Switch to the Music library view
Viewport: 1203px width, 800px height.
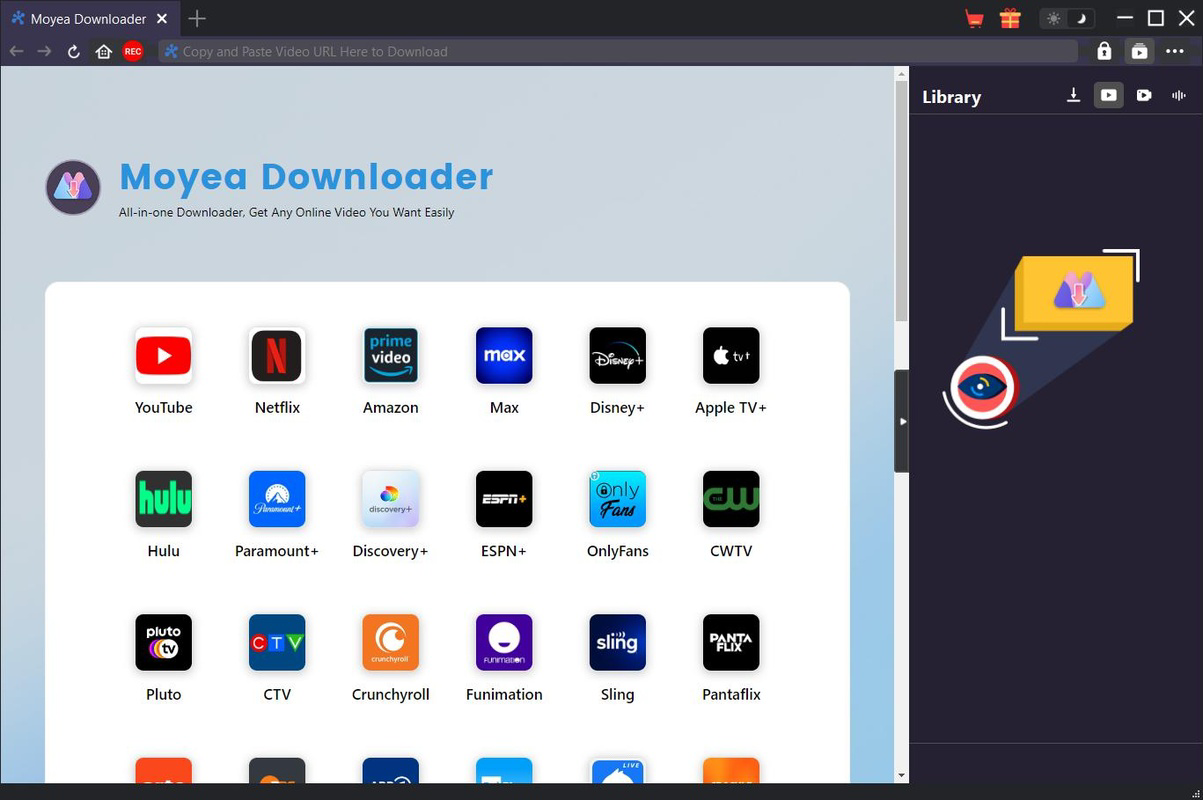point(1178,95)
